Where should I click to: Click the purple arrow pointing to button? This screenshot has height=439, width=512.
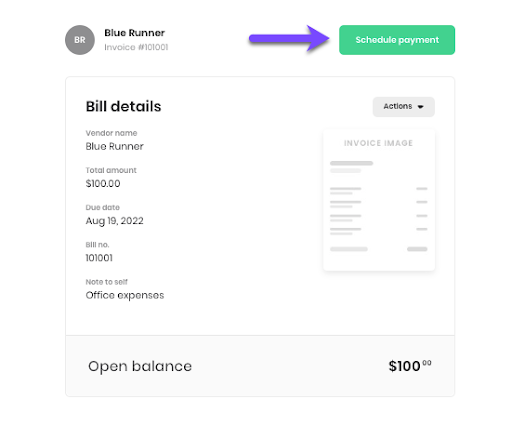289,39
